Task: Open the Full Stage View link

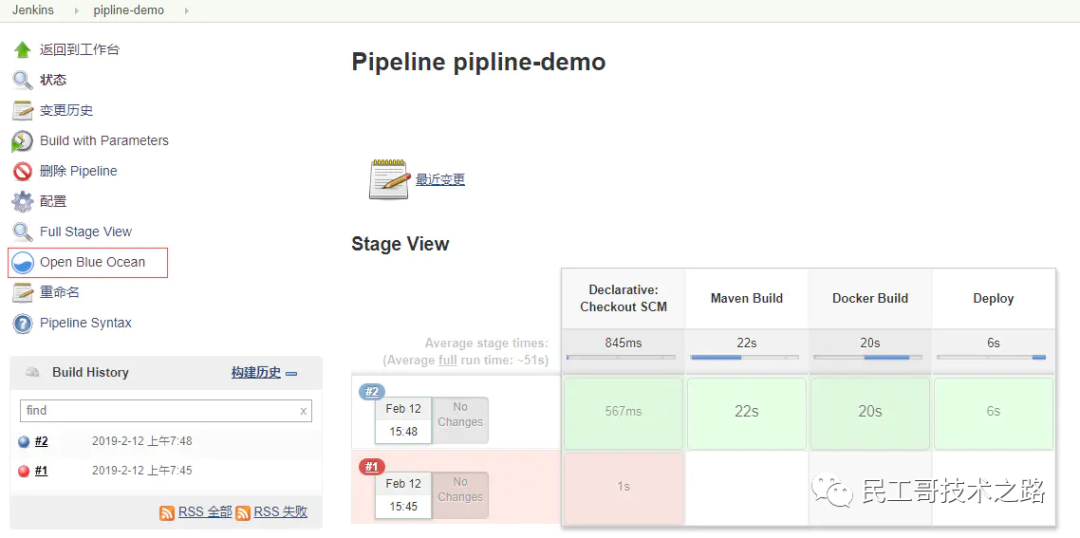Action: pos(85,232)
